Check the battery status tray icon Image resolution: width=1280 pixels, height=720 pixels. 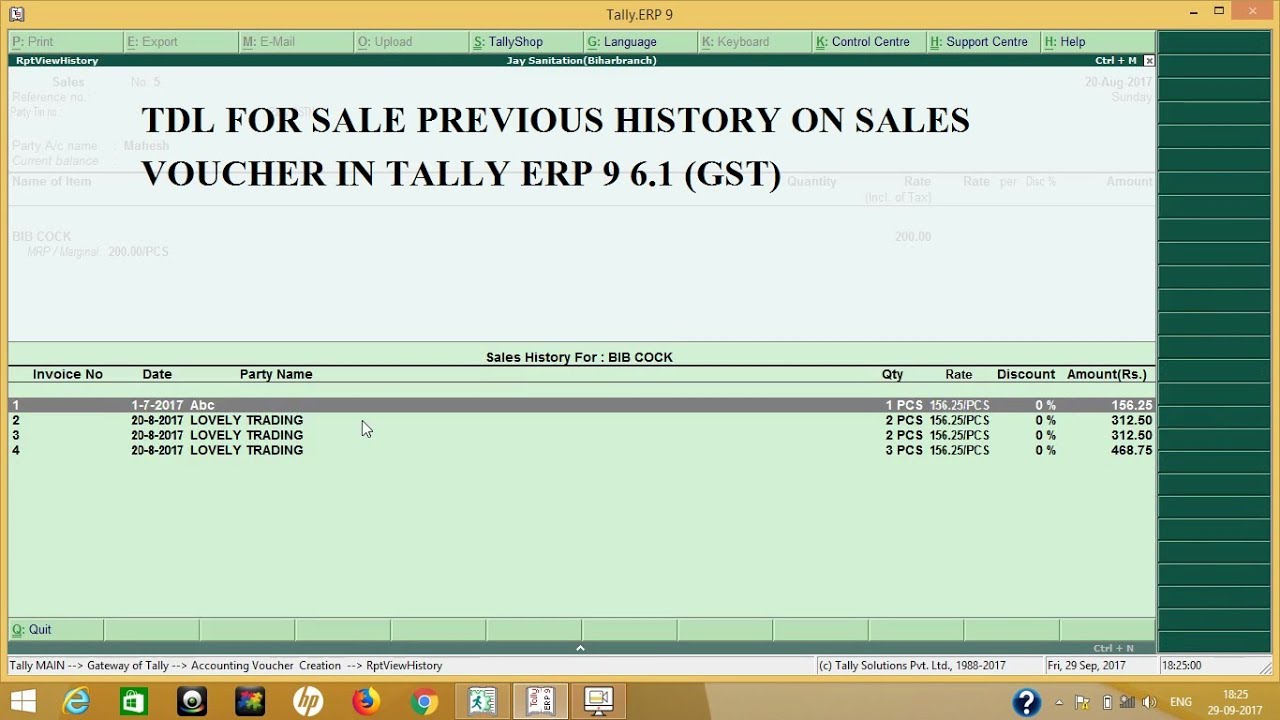[x=1107, y=702]
